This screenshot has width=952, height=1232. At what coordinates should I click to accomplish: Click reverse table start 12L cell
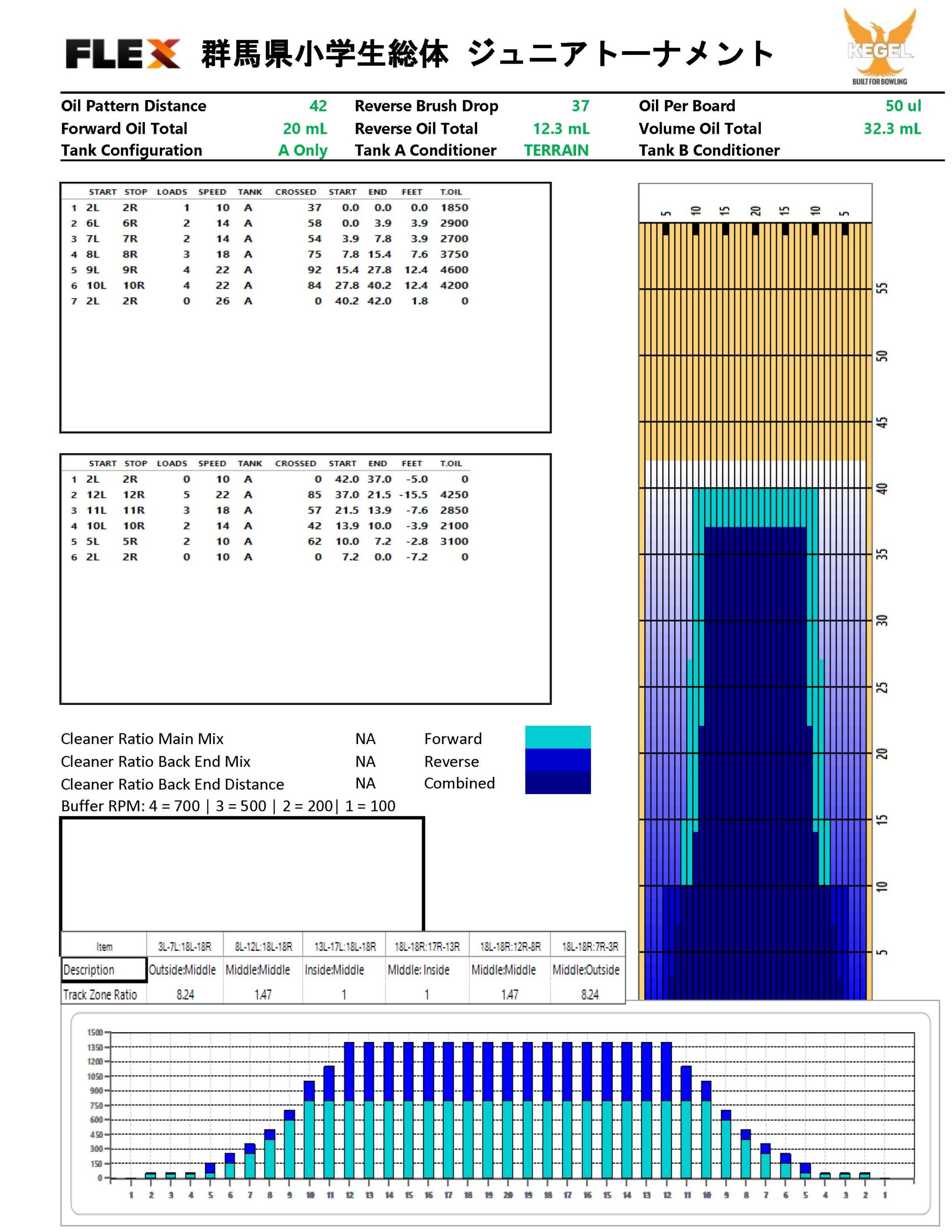pos(96,495)
